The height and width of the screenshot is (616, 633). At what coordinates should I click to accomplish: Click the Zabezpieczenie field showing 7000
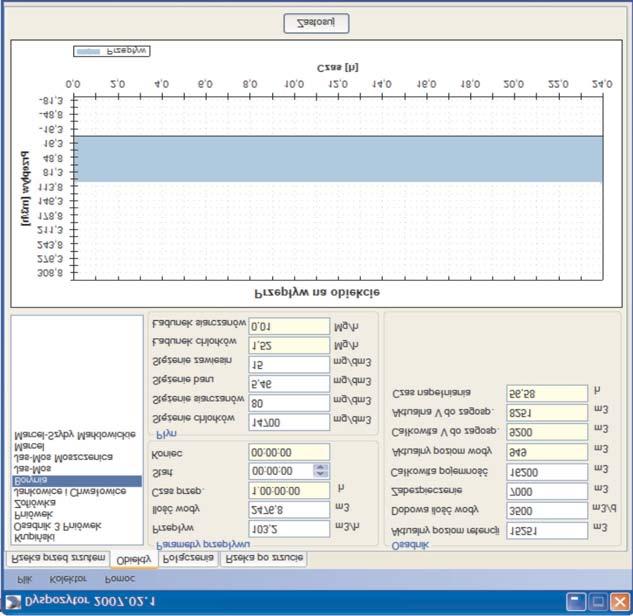547,491
